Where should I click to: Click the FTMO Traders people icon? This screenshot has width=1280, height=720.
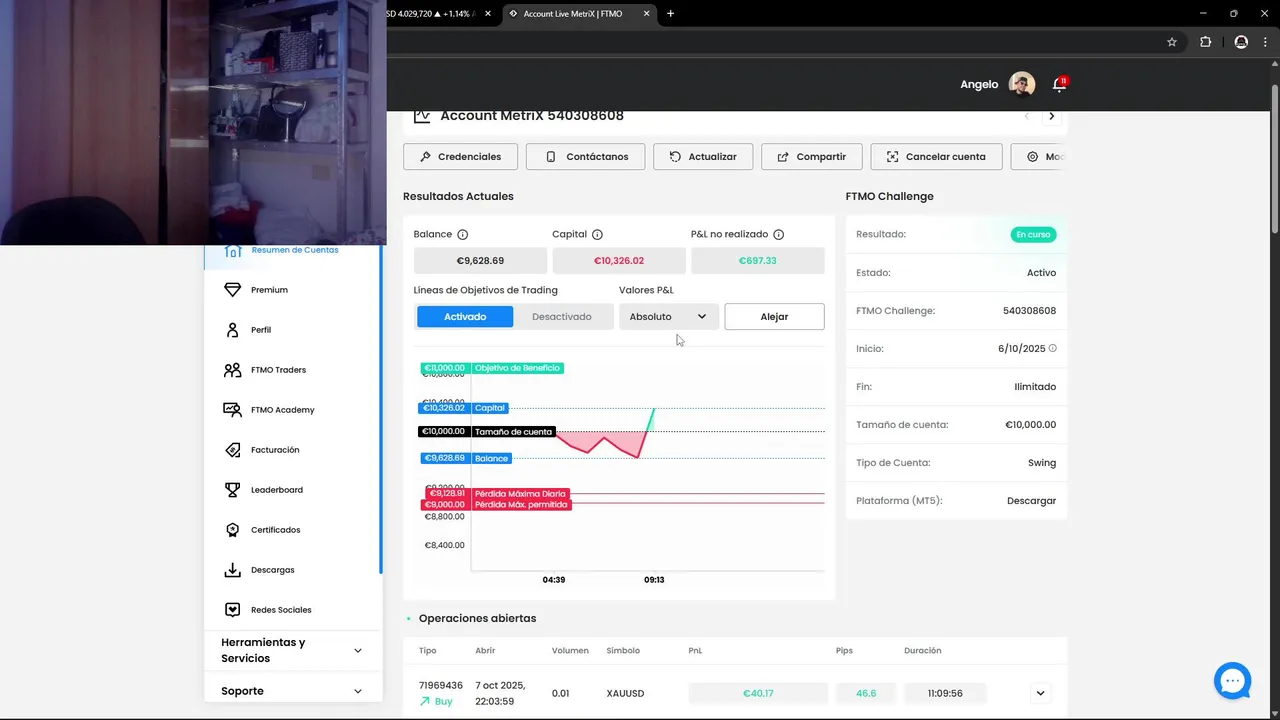(x=232, y=370)
